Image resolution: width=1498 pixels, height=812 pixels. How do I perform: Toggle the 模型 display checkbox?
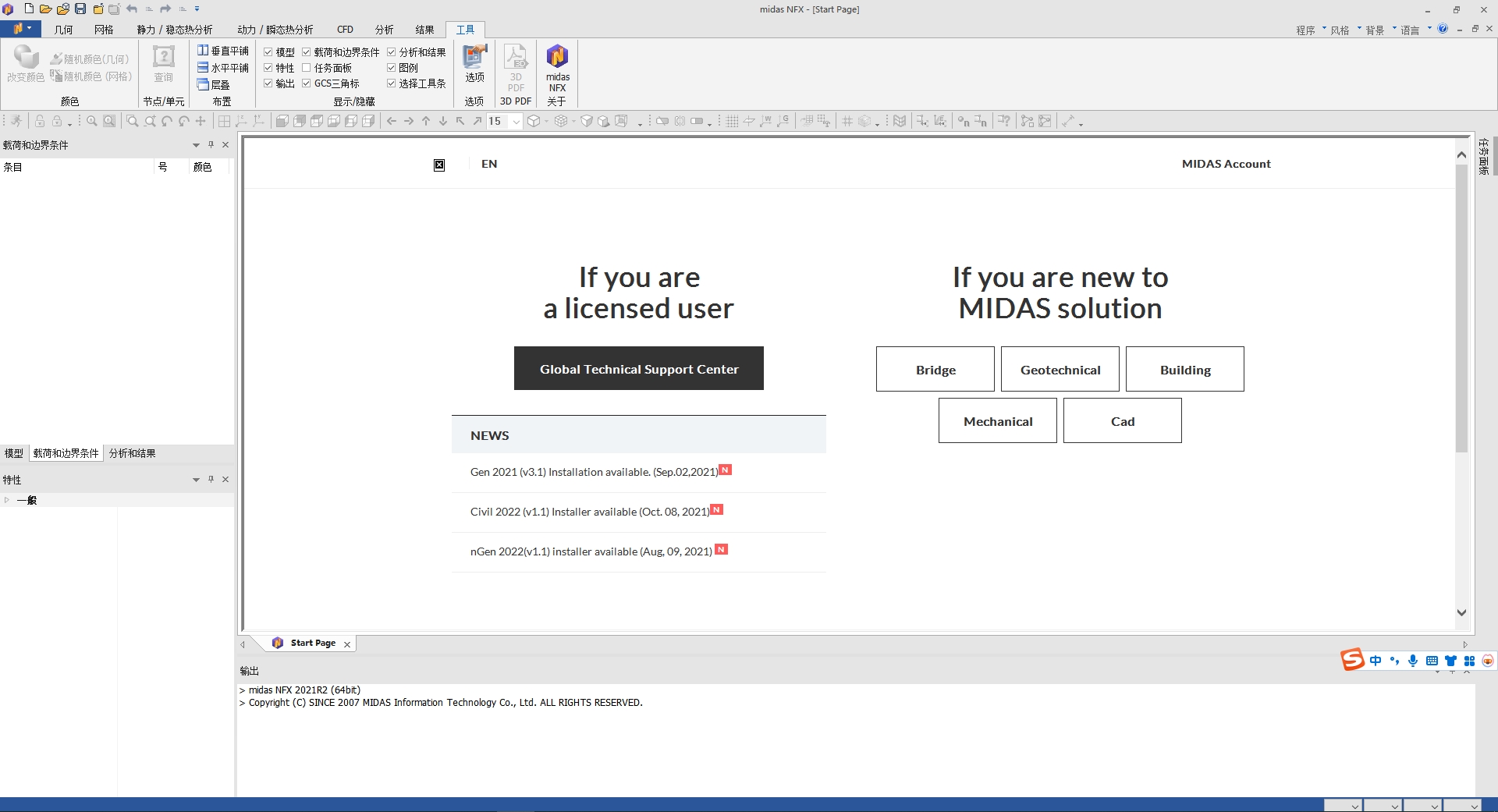pos(268,52)
